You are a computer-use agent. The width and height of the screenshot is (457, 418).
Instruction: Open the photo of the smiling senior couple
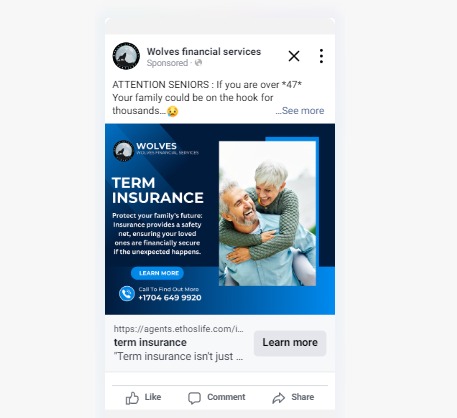267,213
